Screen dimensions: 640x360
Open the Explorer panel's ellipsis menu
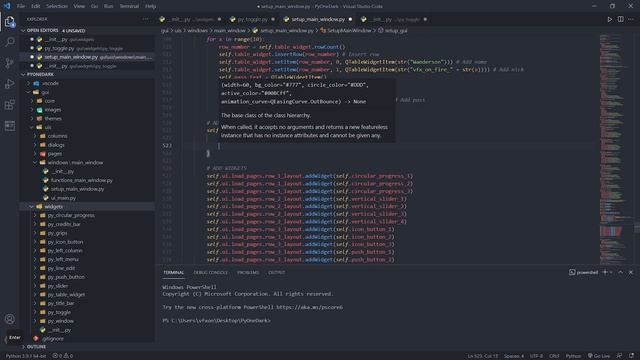click(x=145, y=19)
